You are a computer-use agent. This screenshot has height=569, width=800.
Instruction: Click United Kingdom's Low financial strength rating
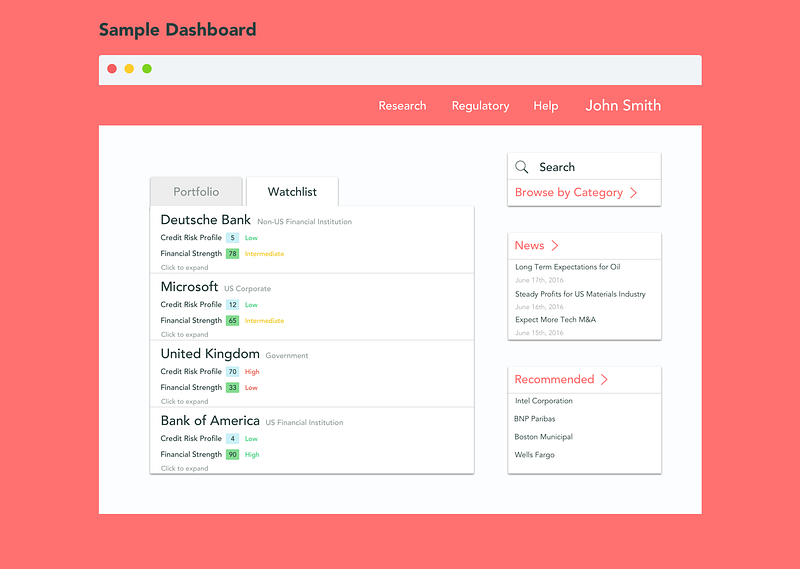251,387
